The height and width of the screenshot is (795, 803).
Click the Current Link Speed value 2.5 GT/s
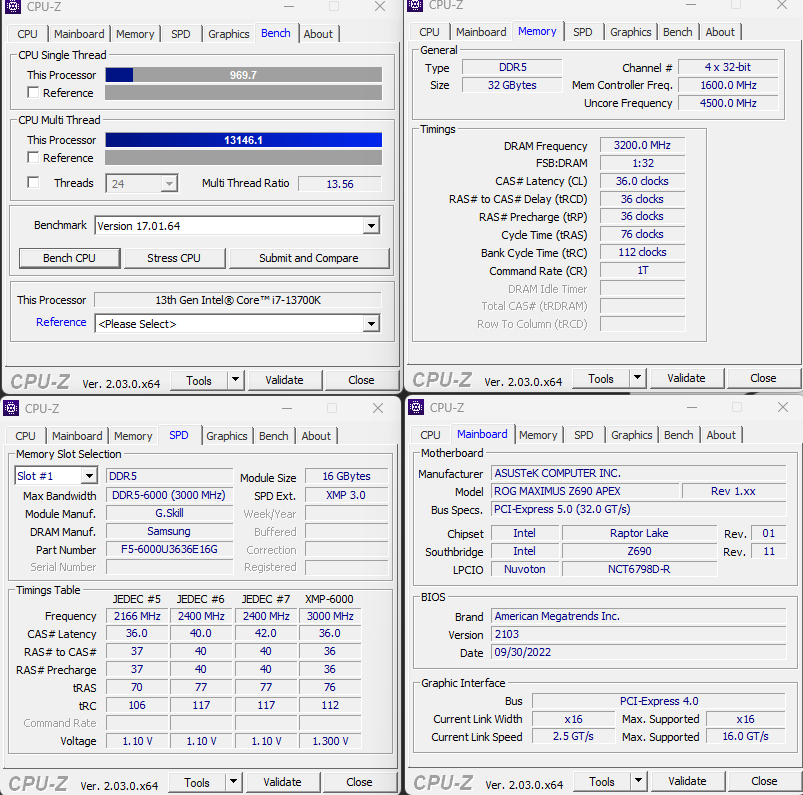(573, 737)
